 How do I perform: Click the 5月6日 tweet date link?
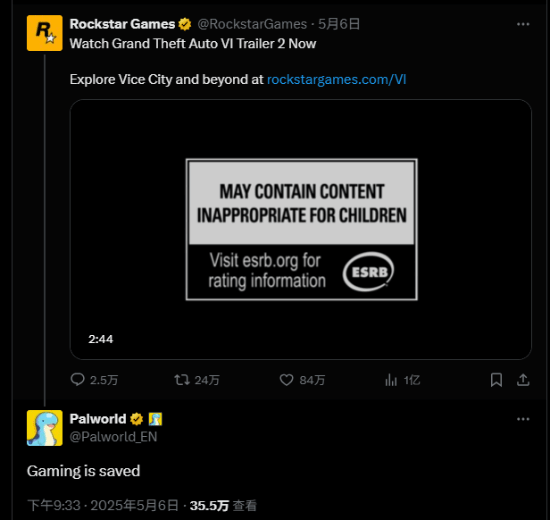point(339,24)
